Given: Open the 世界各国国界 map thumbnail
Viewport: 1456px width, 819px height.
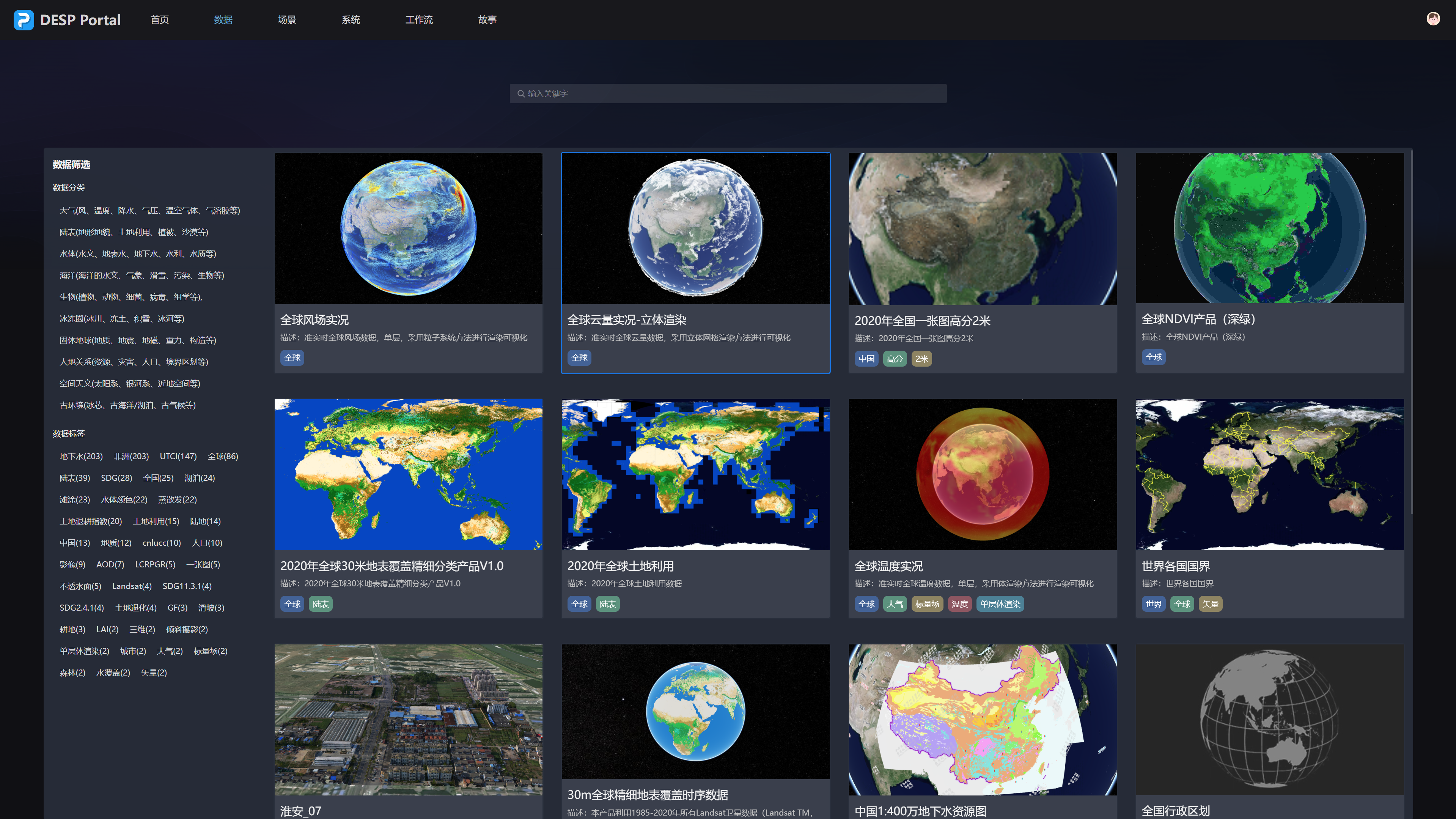Looking at the screenshot, I should point(1269,474).
